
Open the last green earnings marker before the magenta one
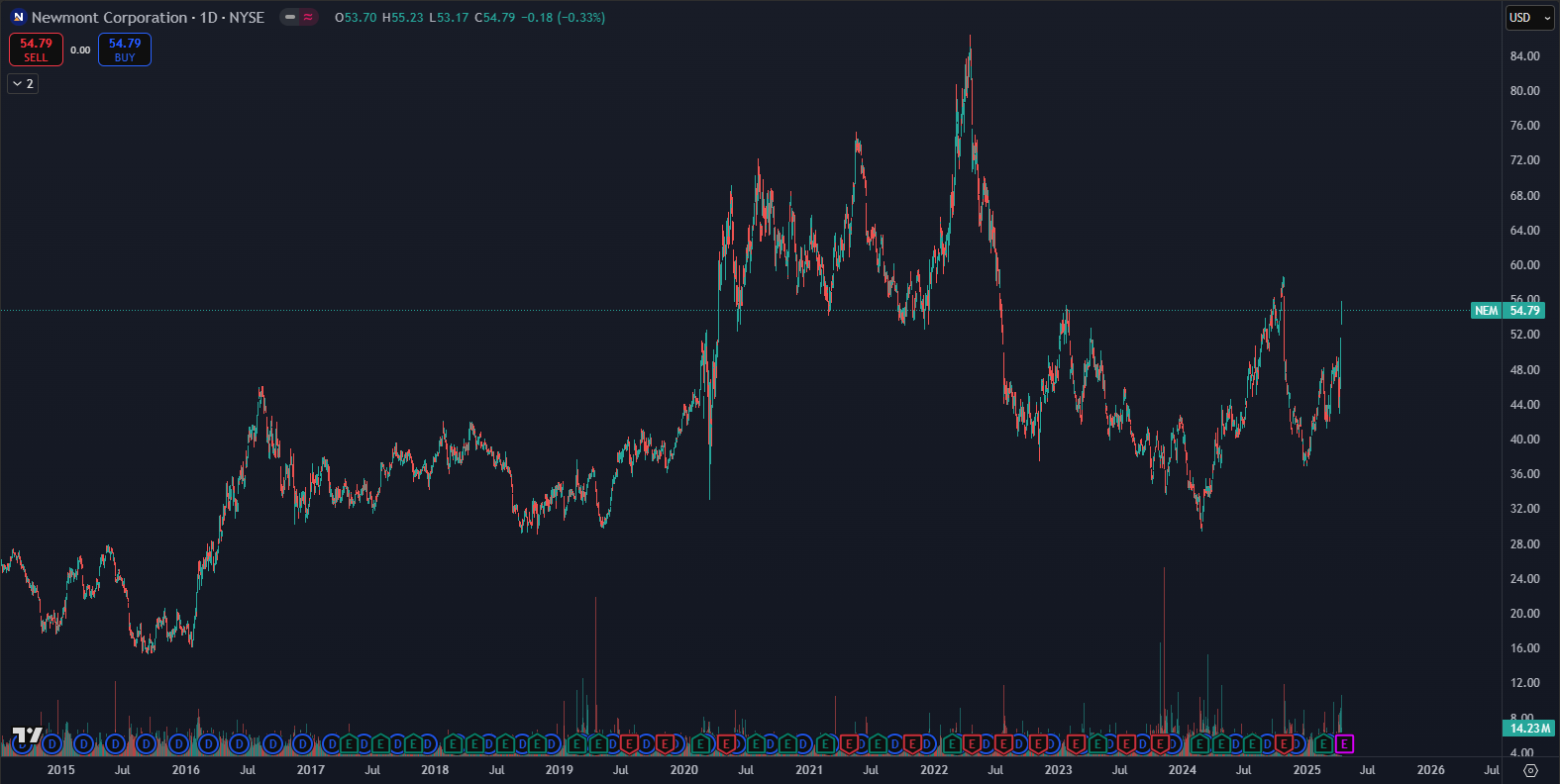1324,743
